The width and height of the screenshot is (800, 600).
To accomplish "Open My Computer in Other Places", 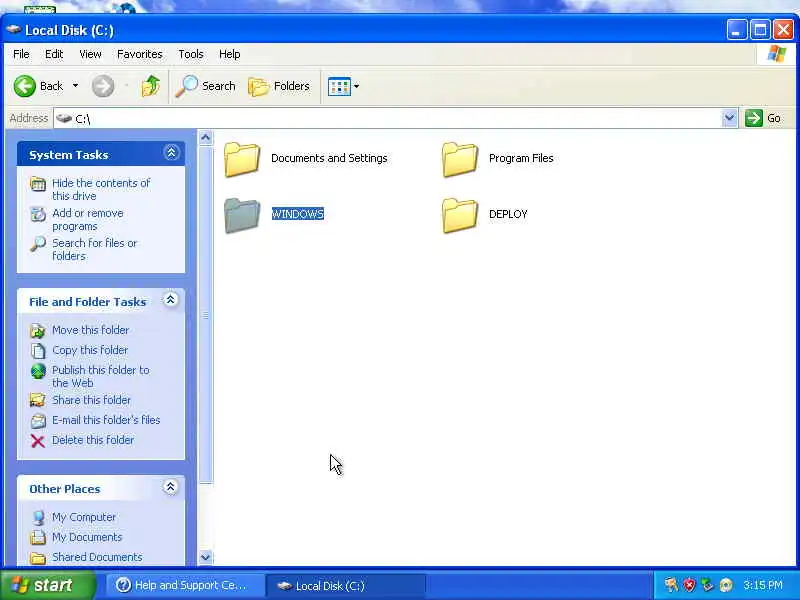I will 84,517.
